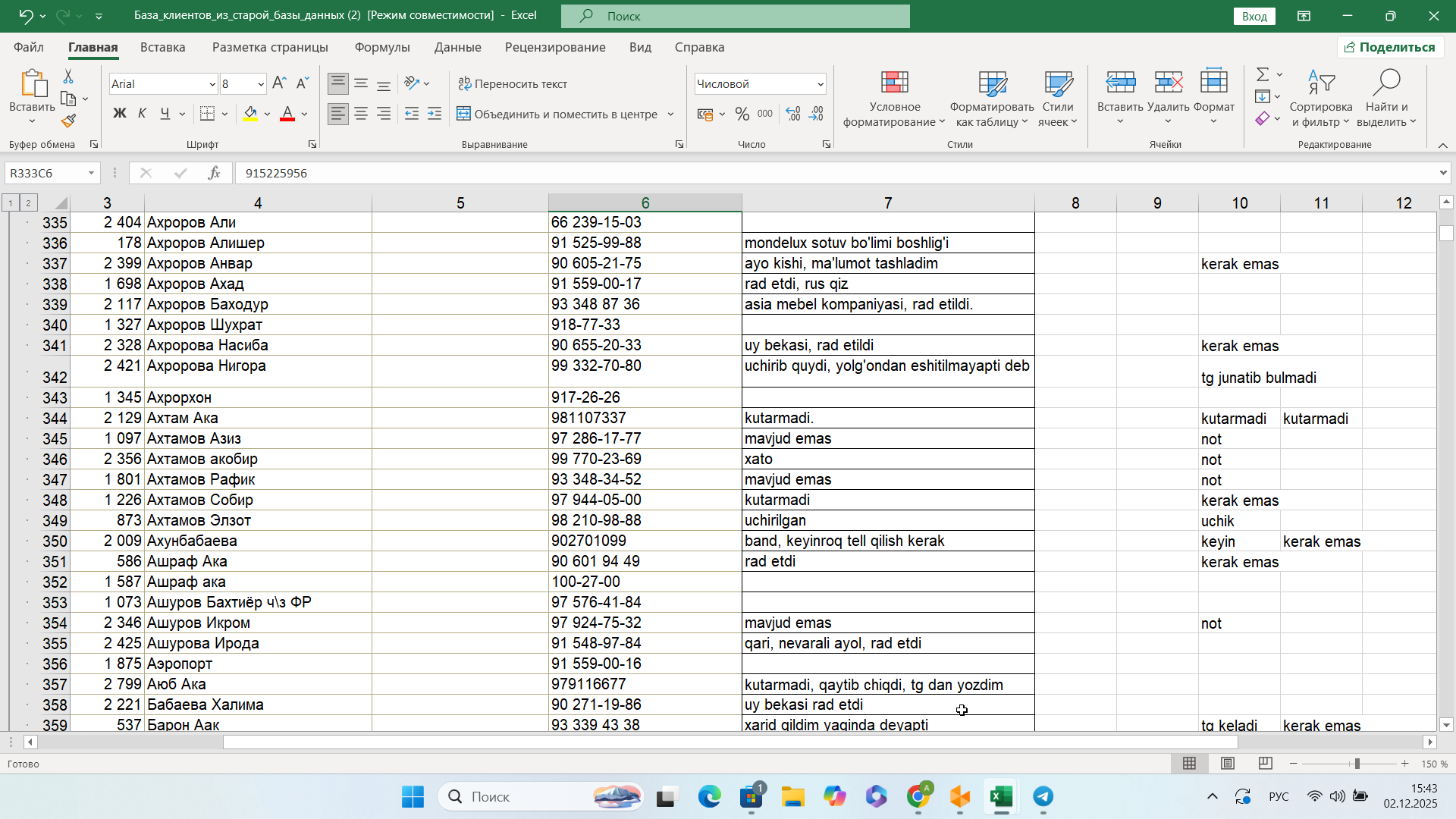
Task: Click Insert Function fx icon
Action: pos(214,173)
